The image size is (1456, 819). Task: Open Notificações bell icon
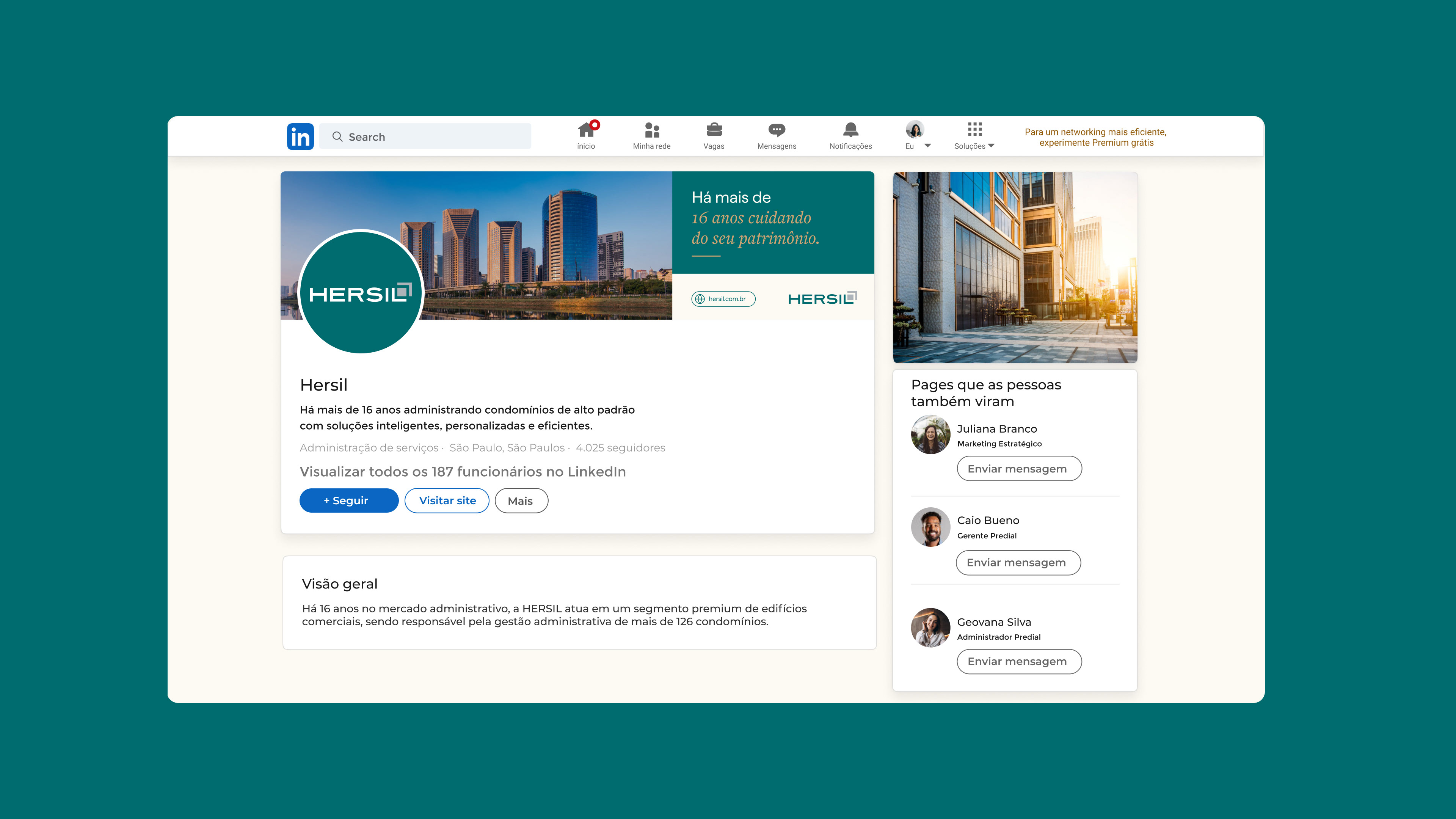850,130
